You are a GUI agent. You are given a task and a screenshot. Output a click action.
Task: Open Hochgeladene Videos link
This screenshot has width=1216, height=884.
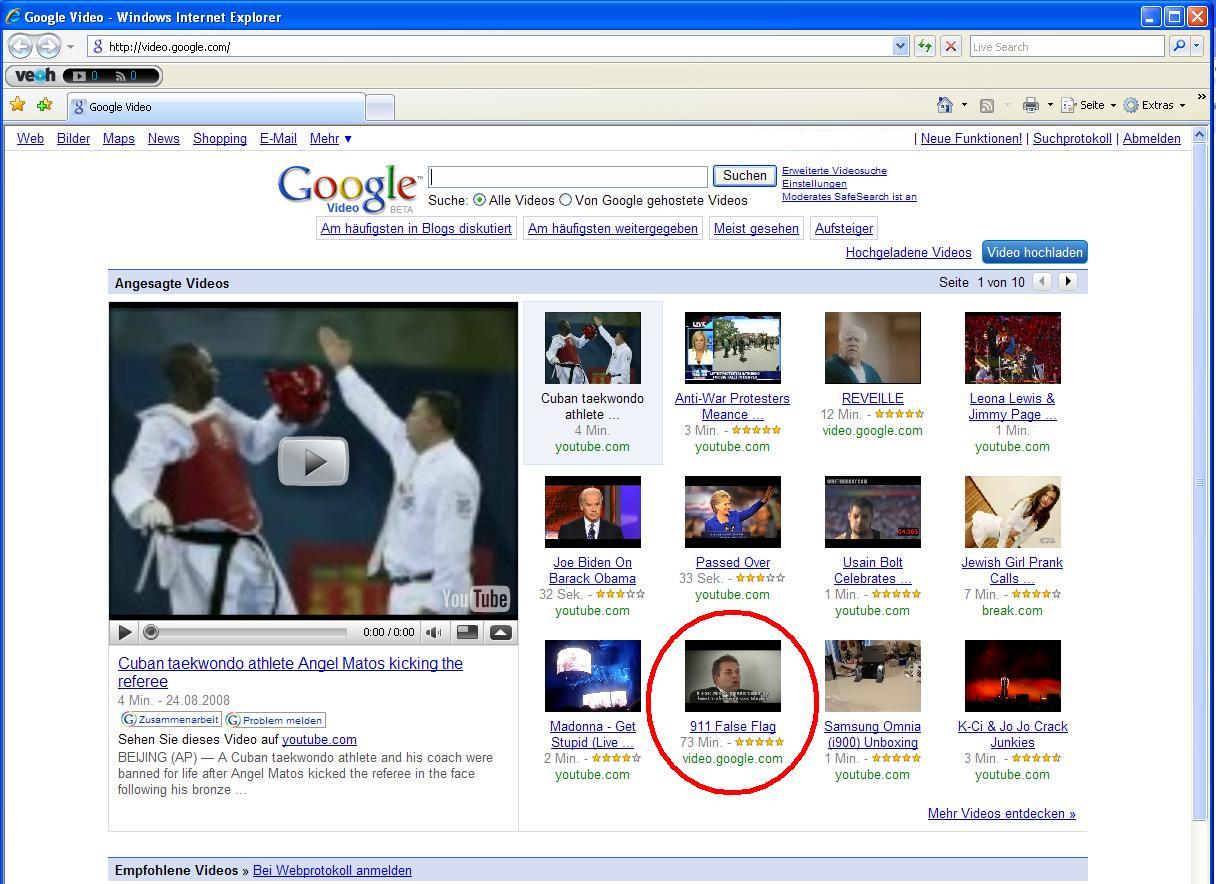click(908, 252)
